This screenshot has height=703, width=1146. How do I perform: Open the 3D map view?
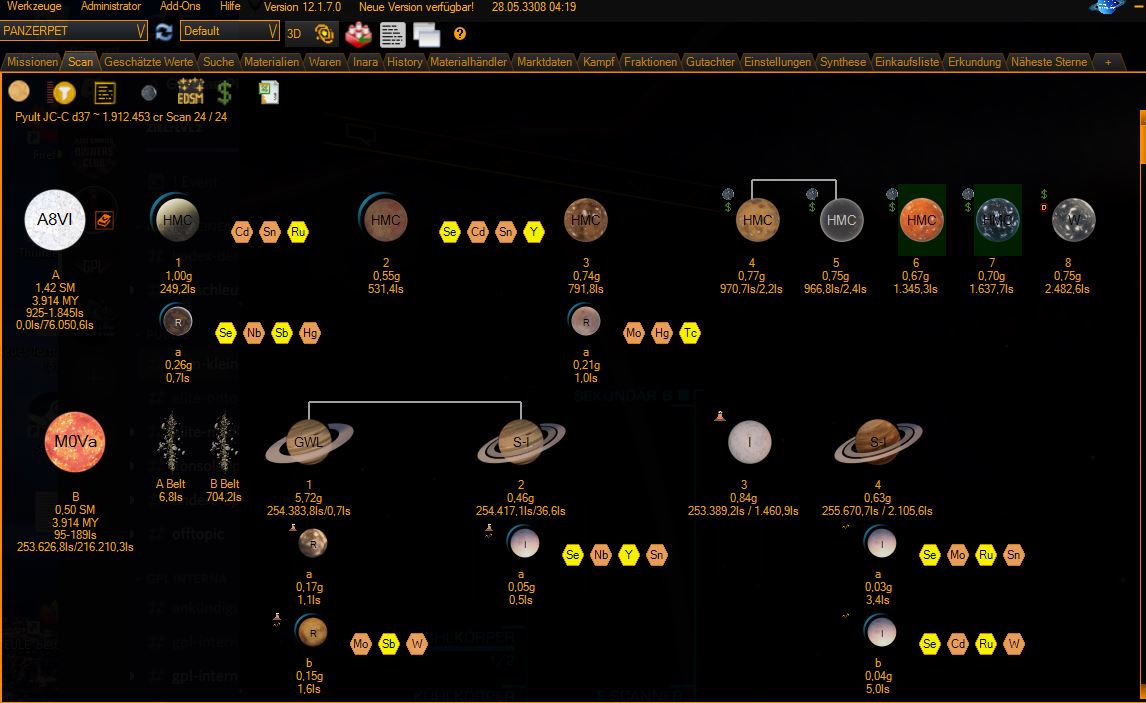point(295,32)
